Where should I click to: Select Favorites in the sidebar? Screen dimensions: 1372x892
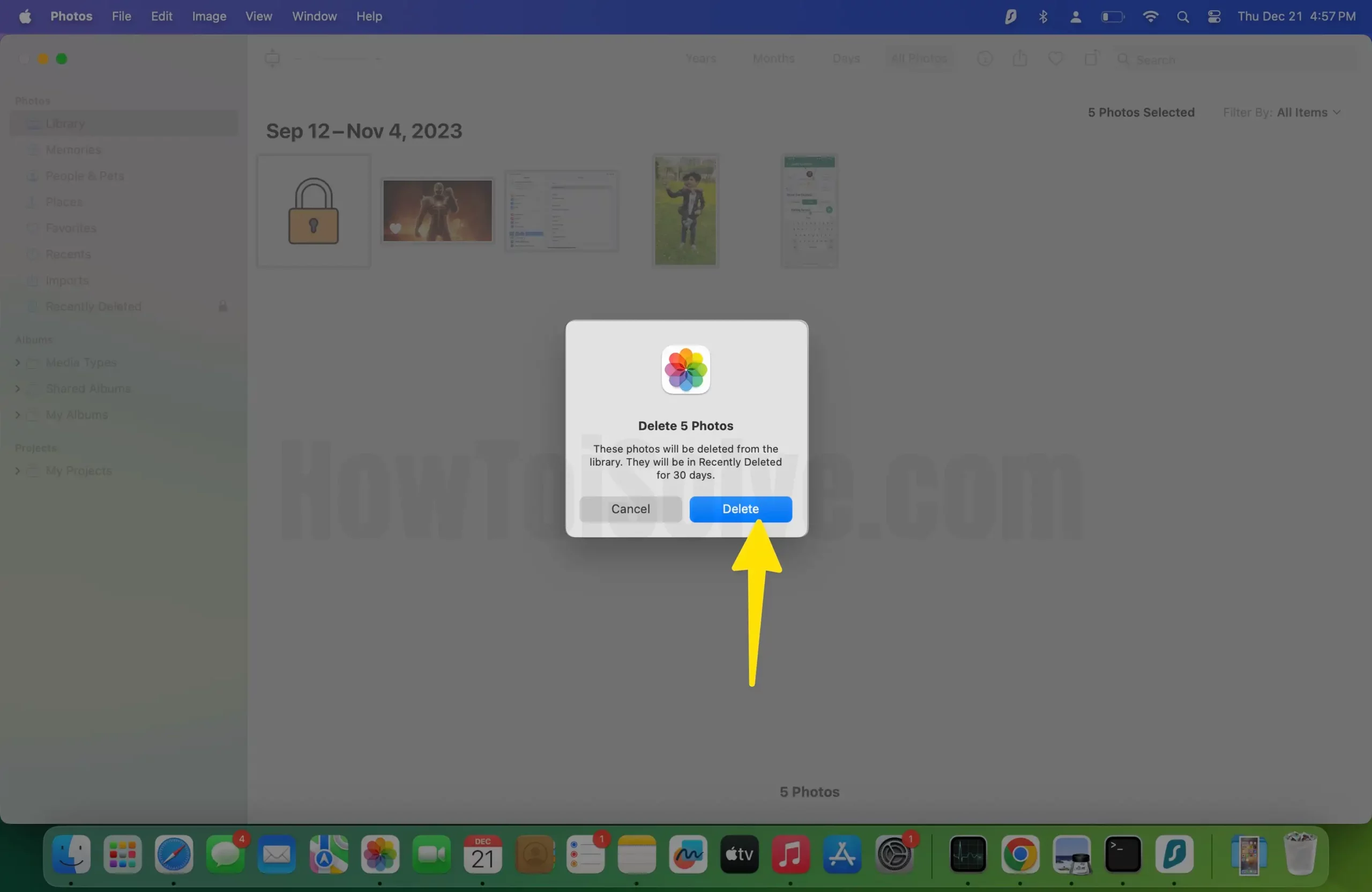123,228
